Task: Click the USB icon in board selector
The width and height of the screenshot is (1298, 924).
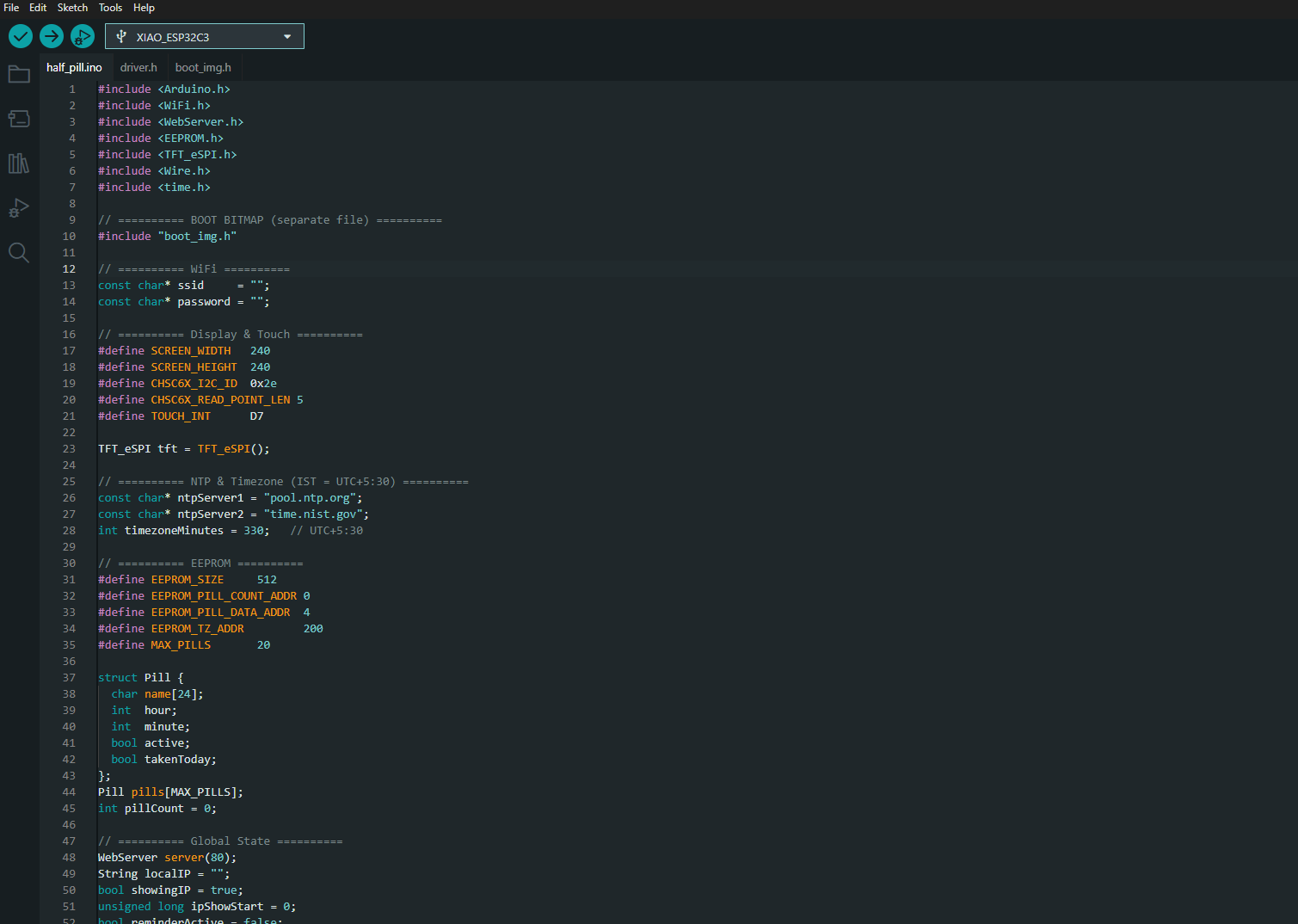Action: tap(121, 36)
